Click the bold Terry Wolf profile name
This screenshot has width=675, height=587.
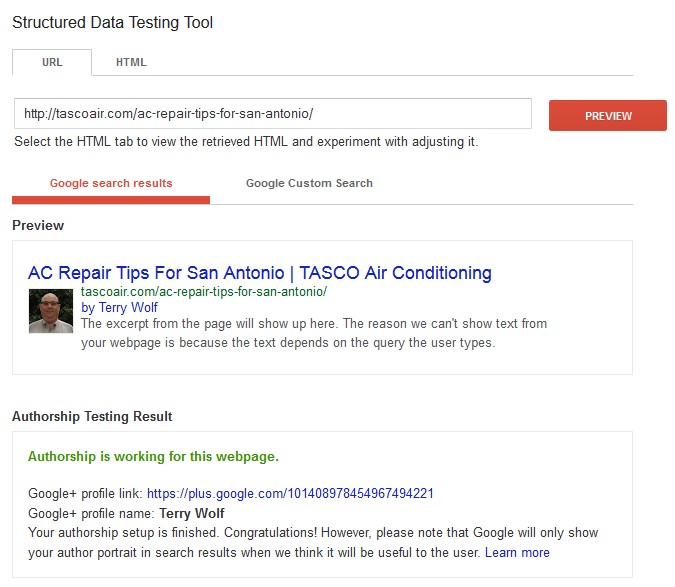tap(192, 513)
